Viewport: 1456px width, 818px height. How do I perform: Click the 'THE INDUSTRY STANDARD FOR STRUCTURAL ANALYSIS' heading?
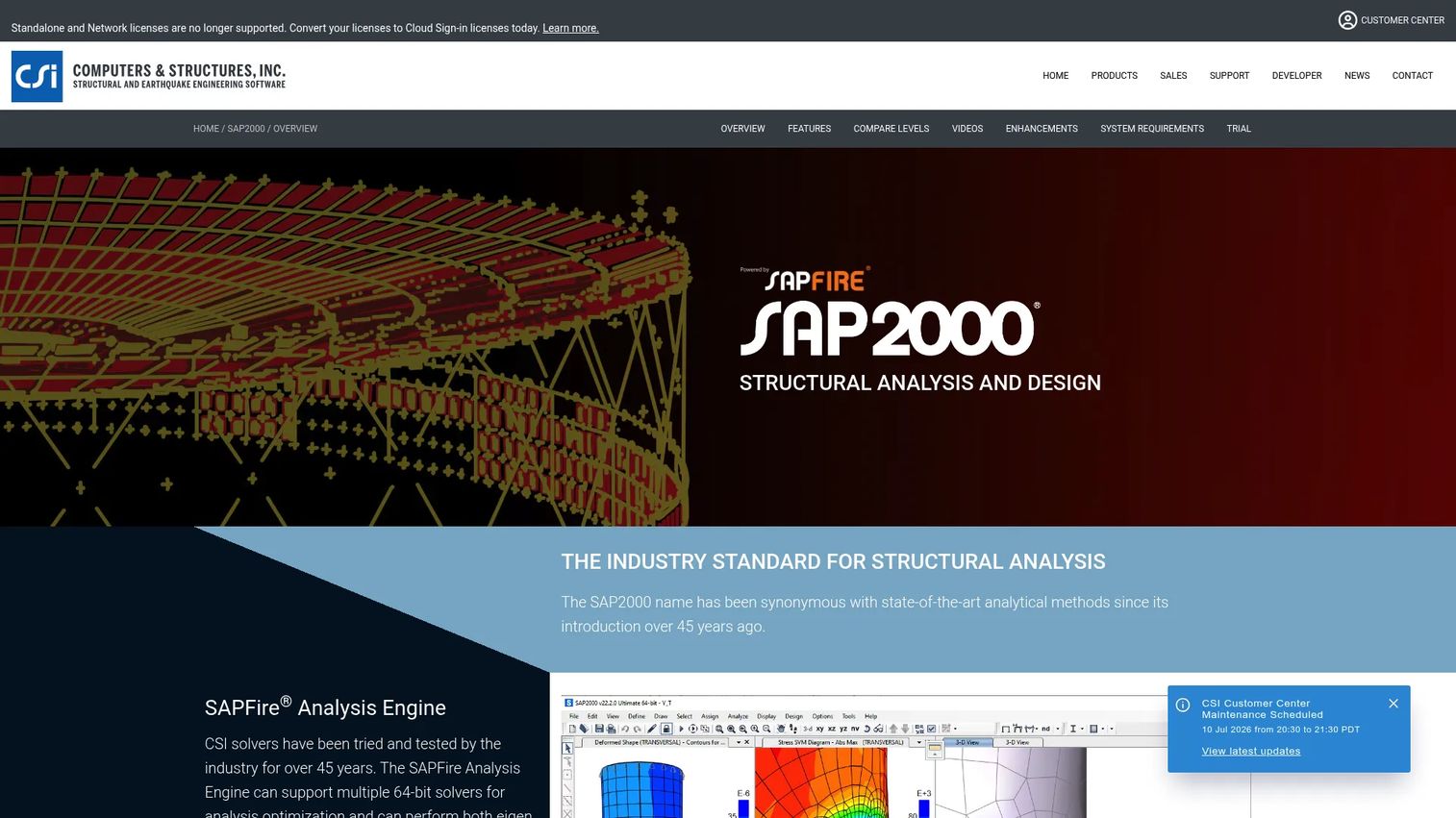click(x=833, y=561)
